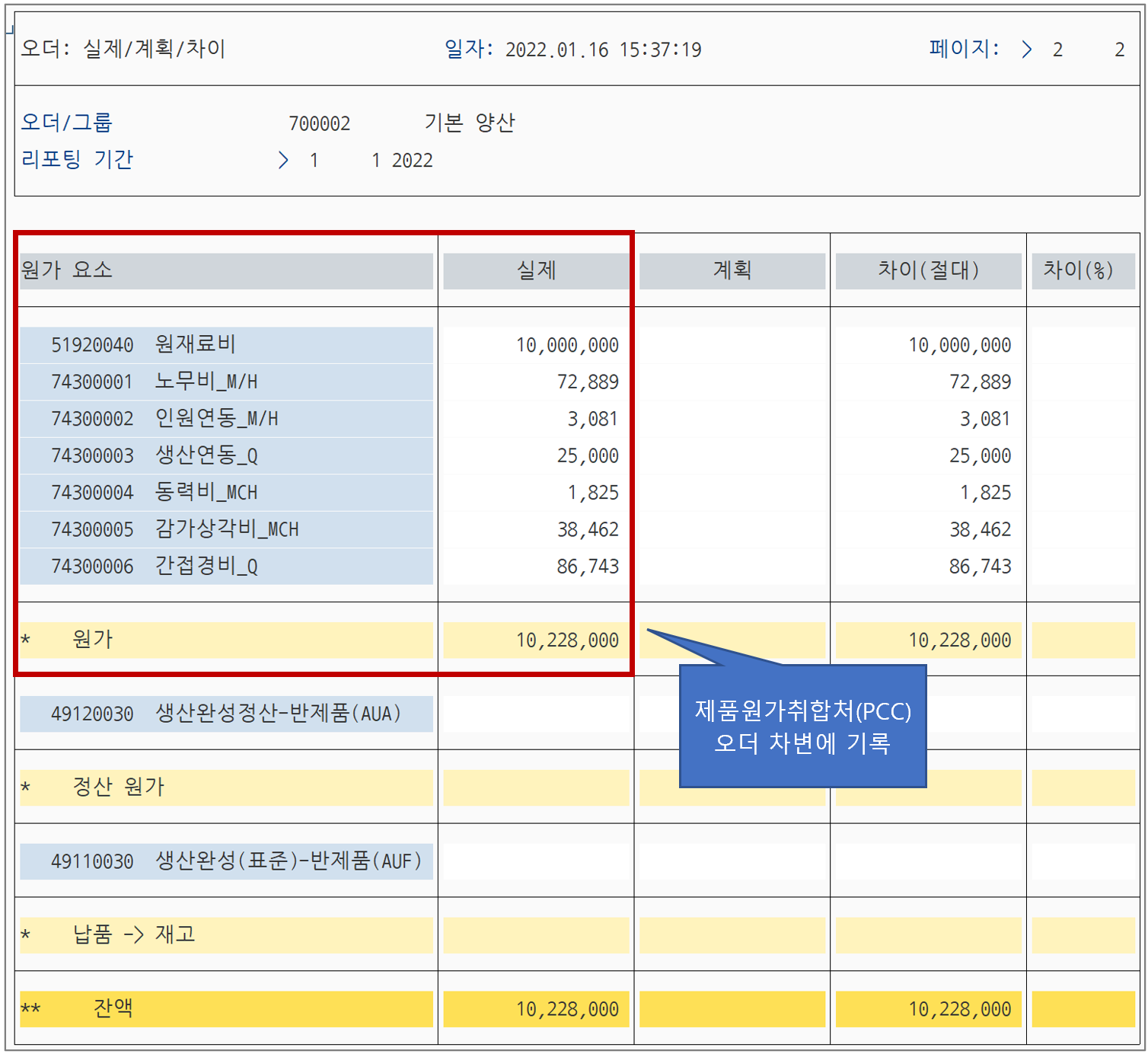Select the 계획 column header

pyautogui.click(x=732, y=270)
